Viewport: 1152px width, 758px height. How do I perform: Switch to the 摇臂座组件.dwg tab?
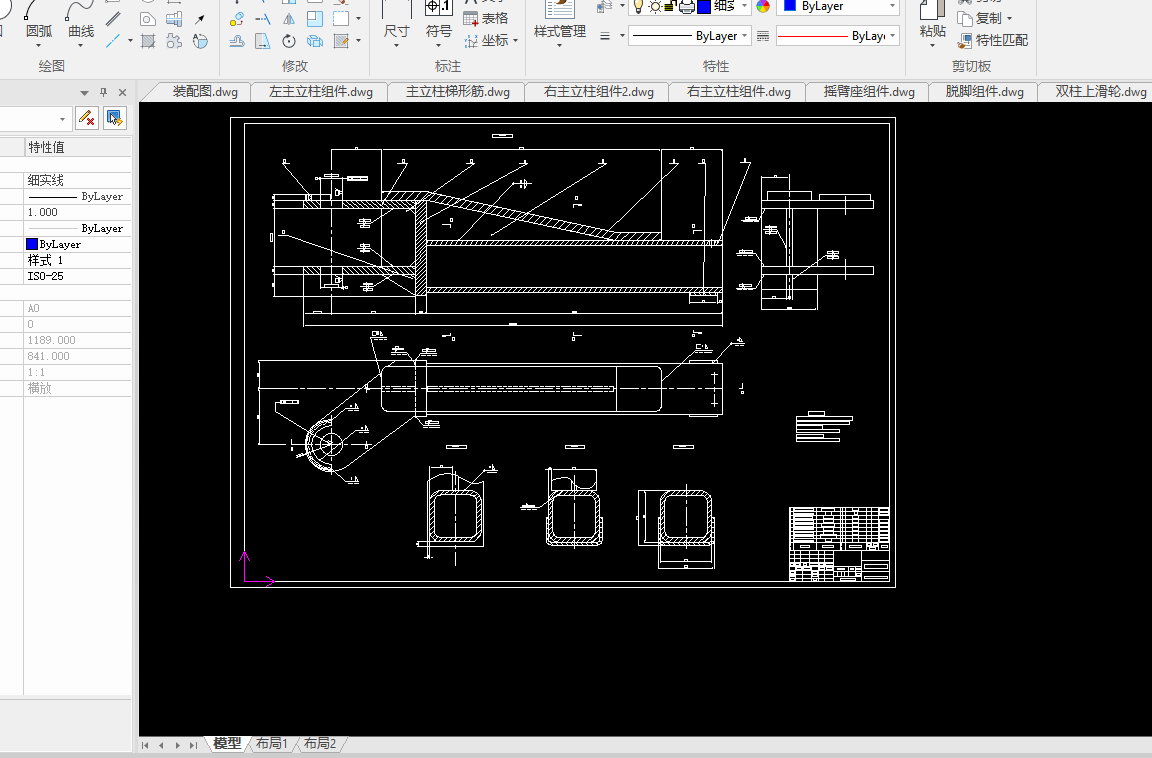(868, 92)
